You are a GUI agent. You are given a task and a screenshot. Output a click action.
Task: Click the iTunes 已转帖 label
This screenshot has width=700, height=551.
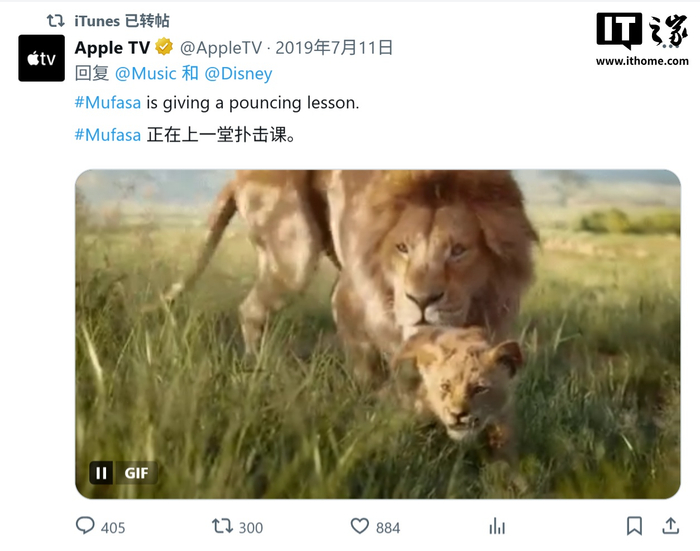pos(122,20)
